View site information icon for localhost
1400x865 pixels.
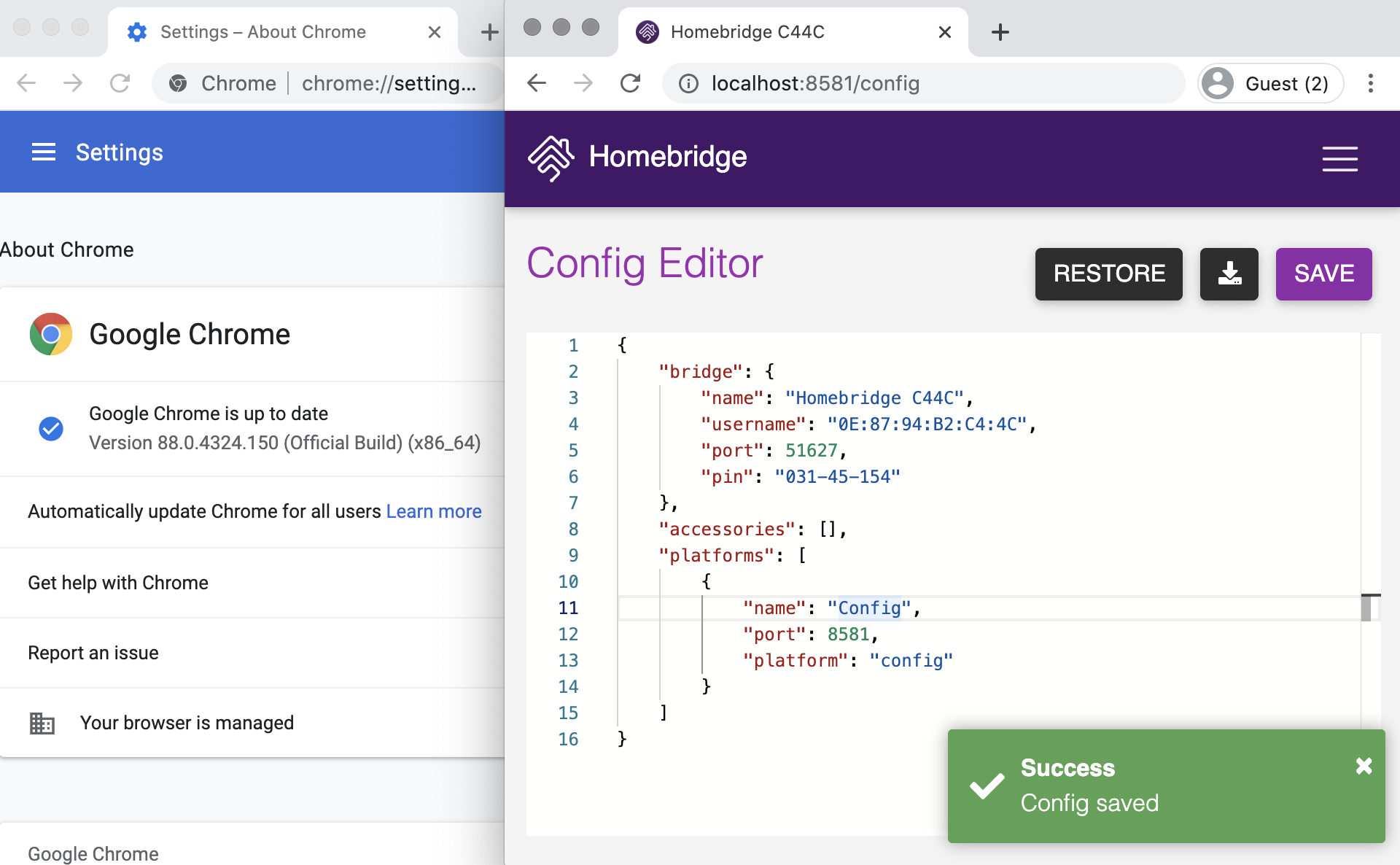click(688, 84)
